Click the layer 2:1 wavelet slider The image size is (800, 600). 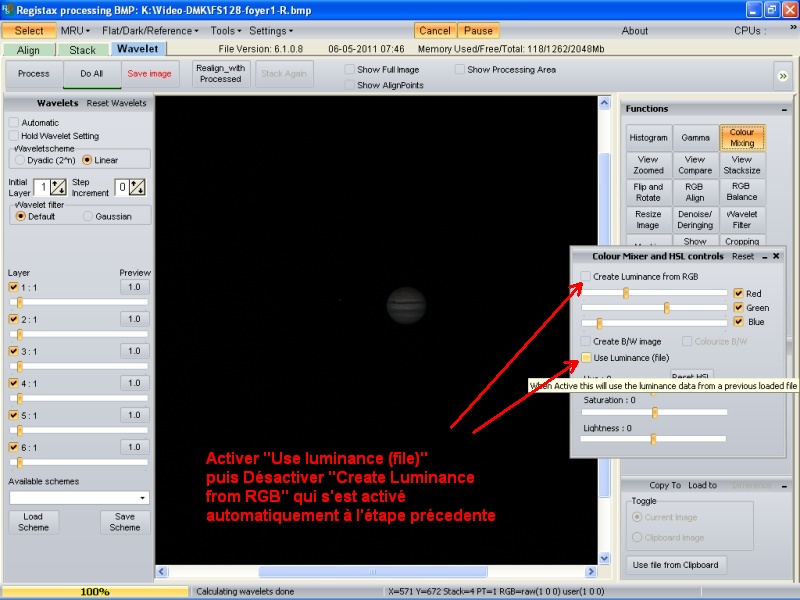click(x=79, y=334)
